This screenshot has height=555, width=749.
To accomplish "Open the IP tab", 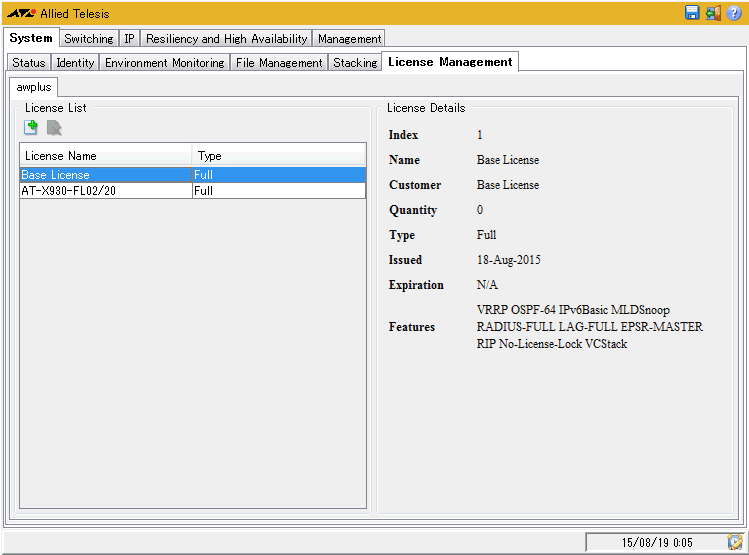I will [x=129, y=39].
